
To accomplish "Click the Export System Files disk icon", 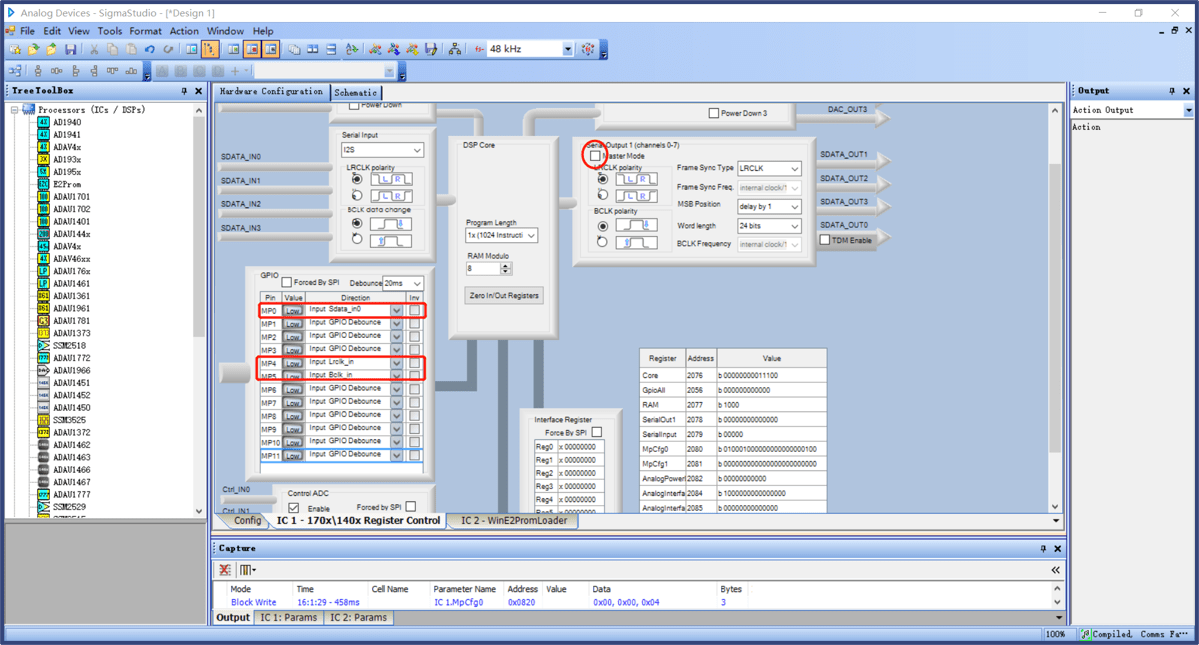I will [431, 48].
